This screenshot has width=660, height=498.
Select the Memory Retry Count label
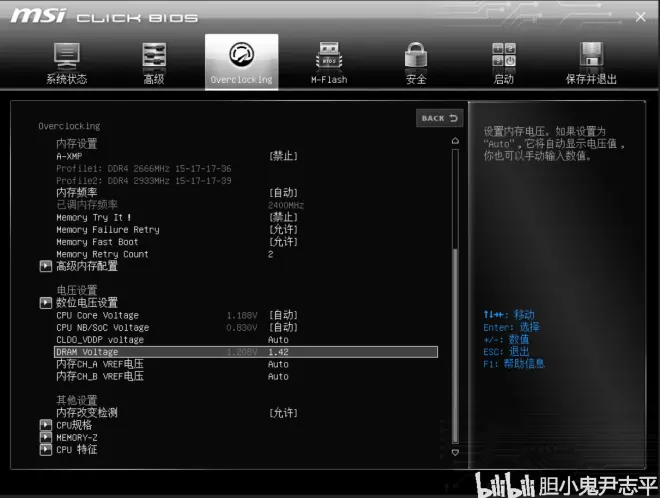[x=102, y=254]
